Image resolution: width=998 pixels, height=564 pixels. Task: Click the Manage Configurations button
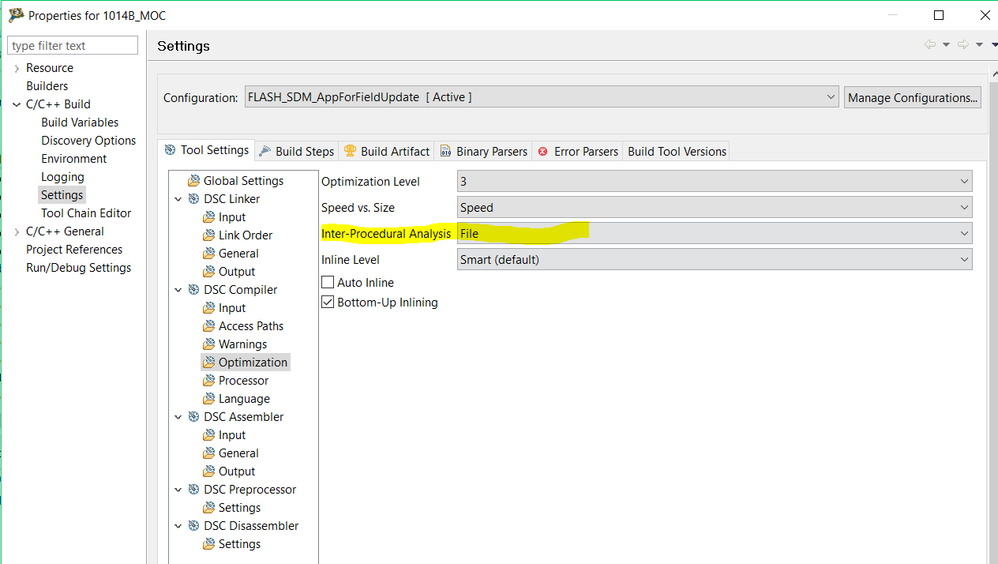pyautogui.click(x=912, y=97)
